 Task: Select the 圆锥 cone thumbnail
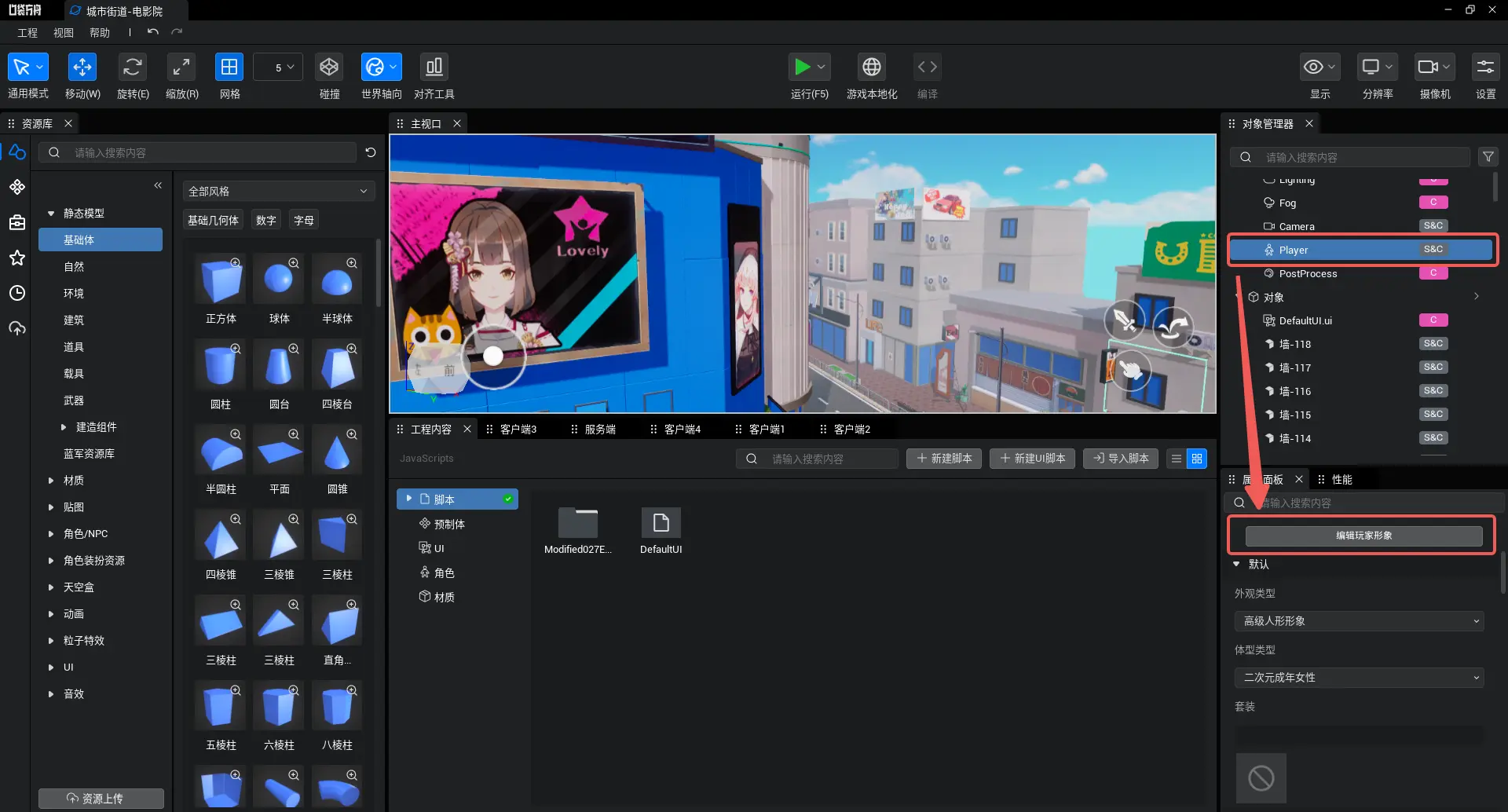tap(337, 449)
